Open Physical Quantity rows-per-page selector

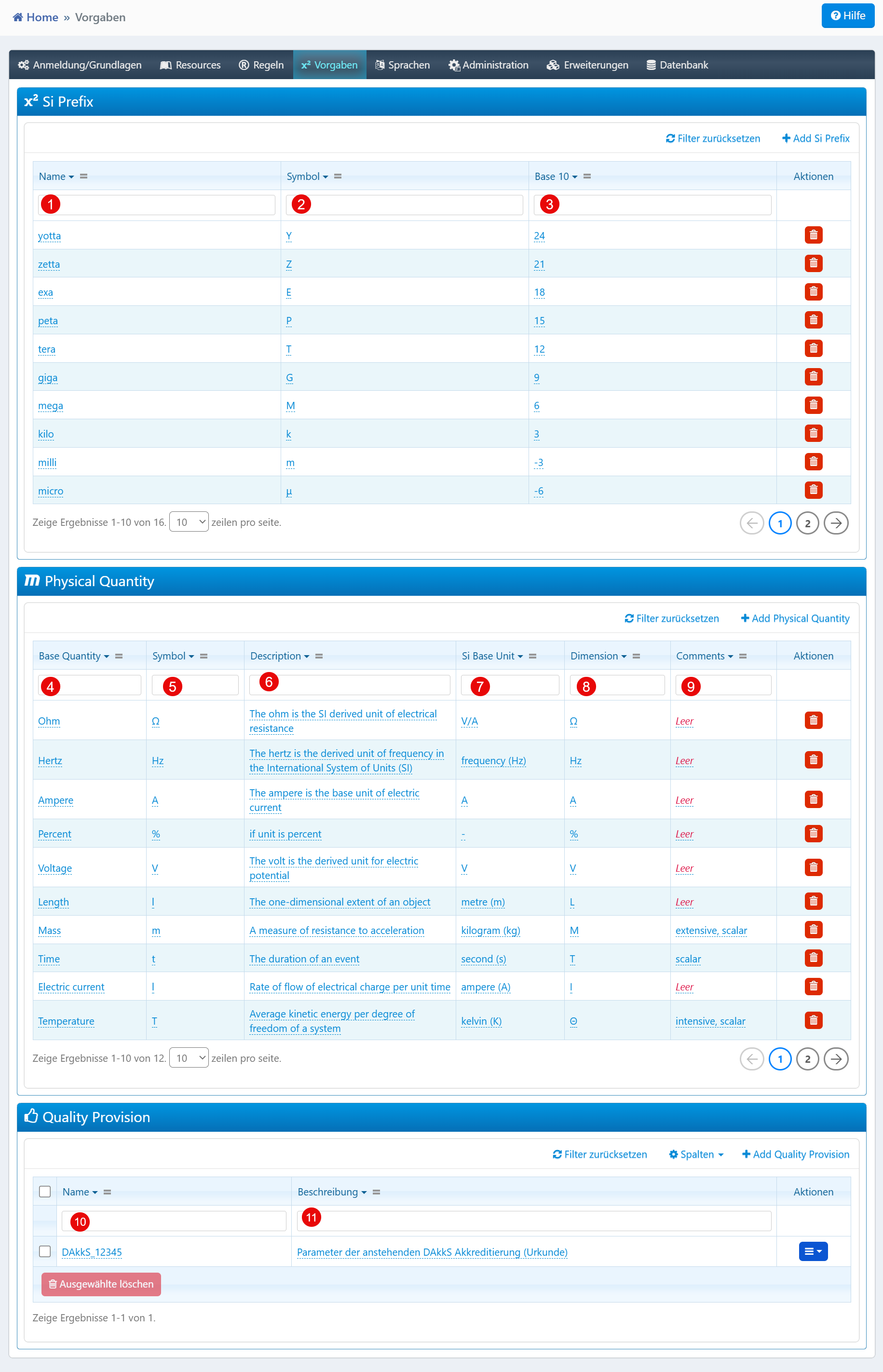(189, 1058)
